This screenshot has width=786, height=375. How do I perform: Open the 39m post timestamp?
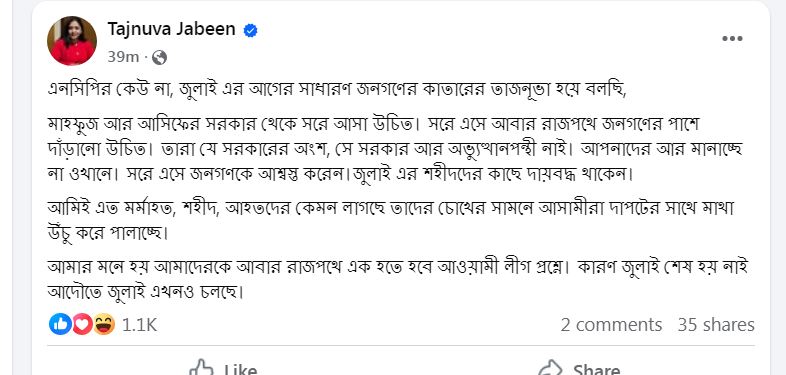123,58
